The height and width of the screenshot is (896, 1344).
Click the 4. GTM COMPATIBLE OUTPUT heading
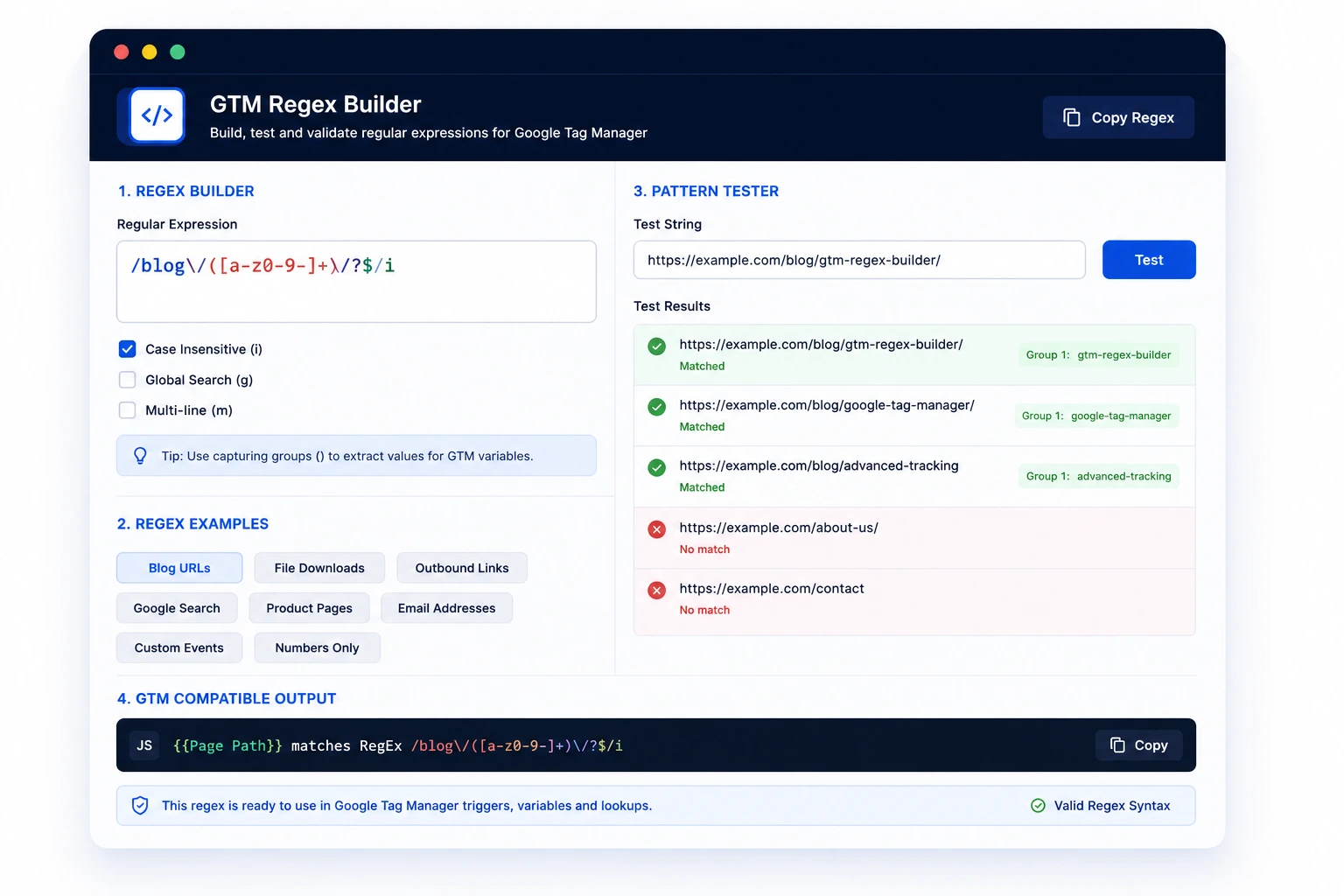point(227,699)
